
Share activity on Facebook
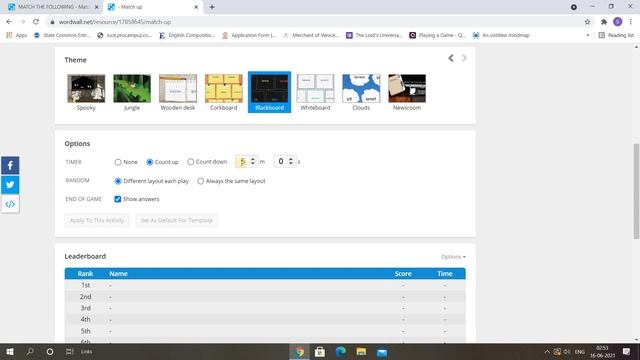click(x=10, y=165)
